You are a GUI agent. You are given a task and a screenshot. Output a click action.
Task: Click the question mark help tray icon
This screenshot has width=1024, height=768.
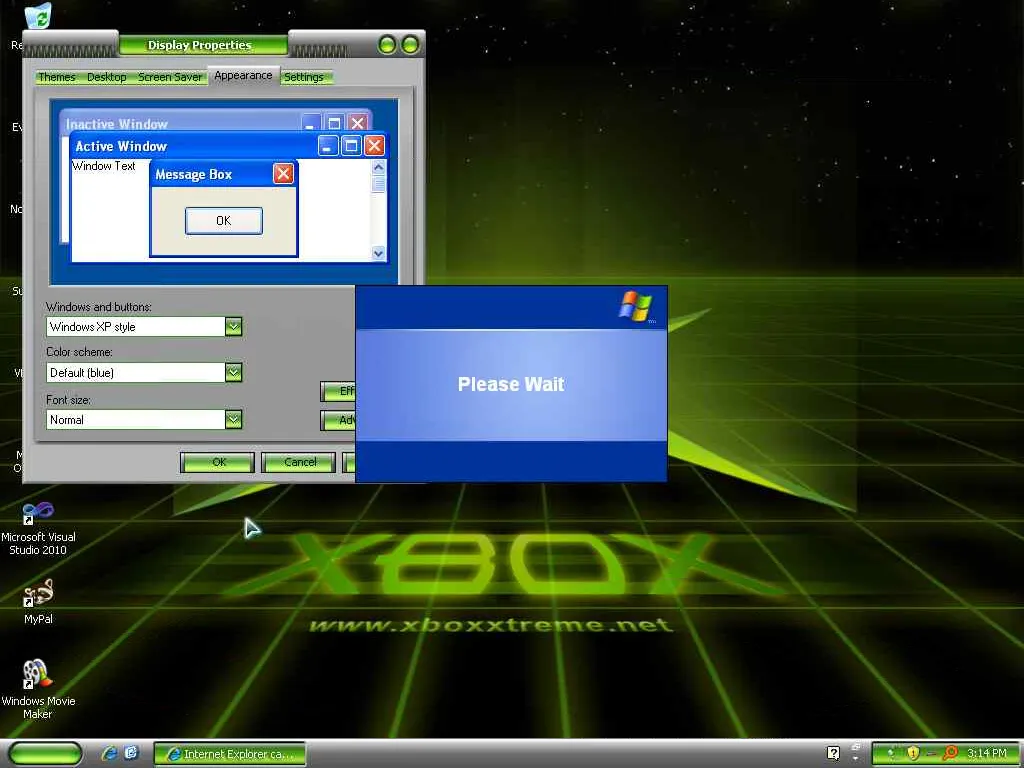833,753
